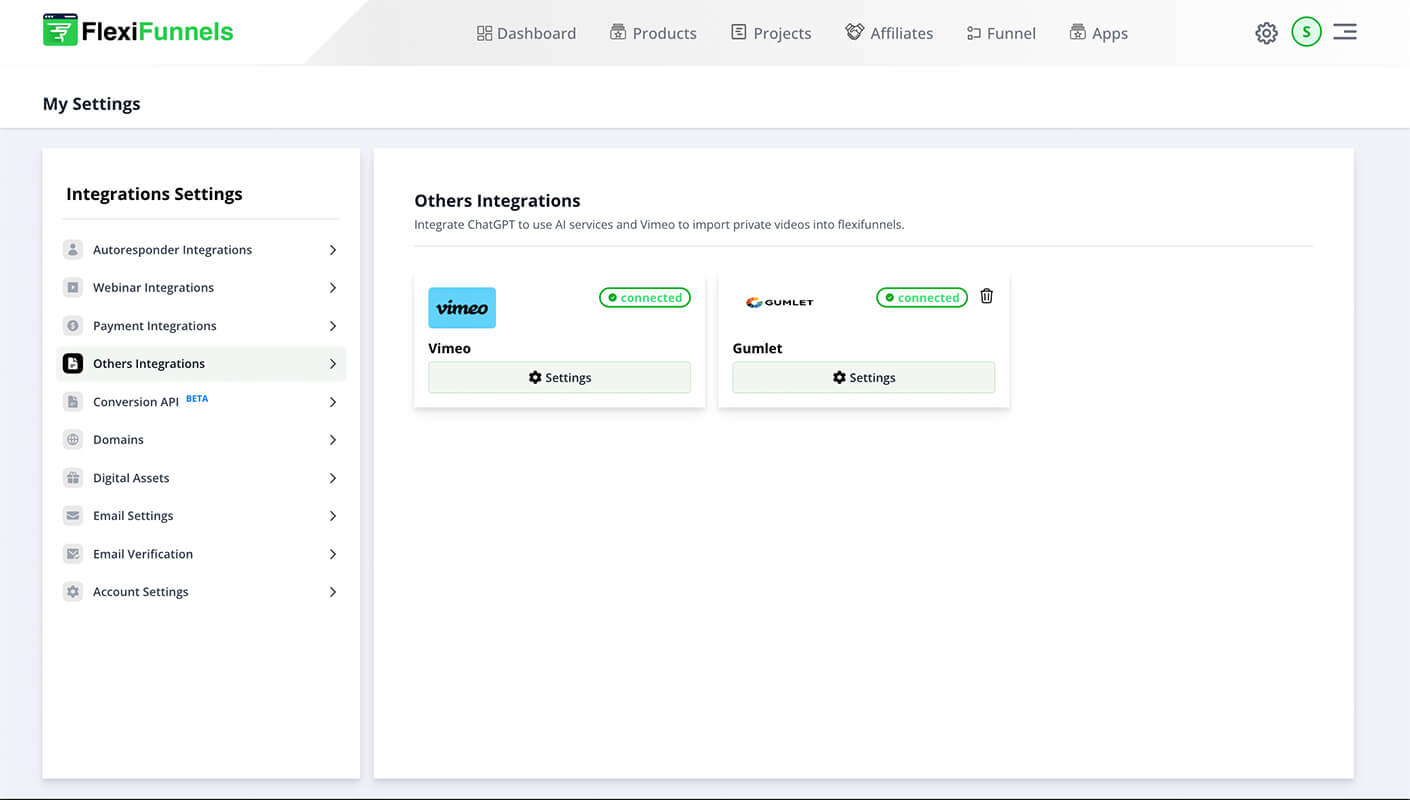Select the Payment Integrations card icon
The height and width of the screenshot is (800, 1410).
click(x=73, y=325)
